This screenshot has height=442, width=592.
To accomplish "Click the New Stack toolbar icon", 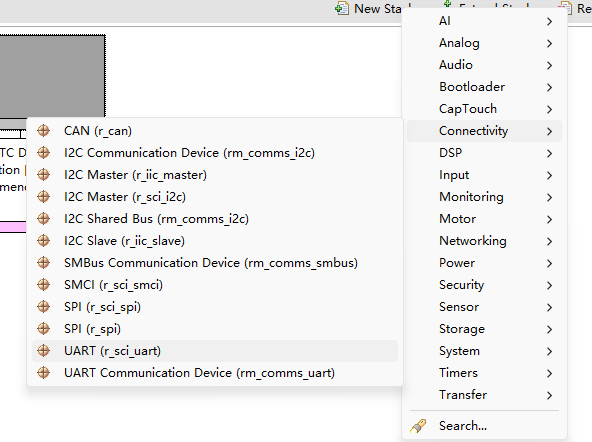I will [342, 8].
